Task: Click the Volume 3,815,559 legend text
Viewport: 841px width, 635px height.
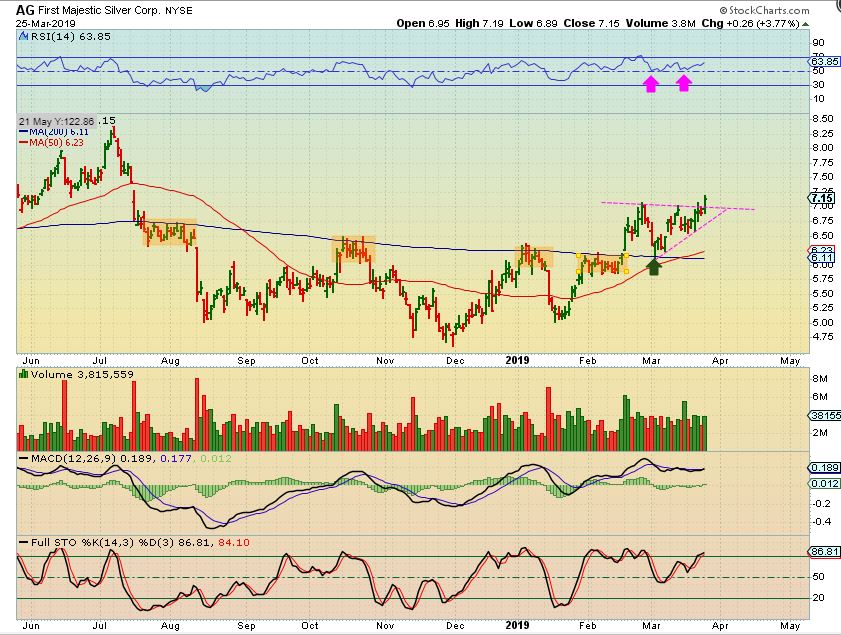Action: tap(82, 374)
